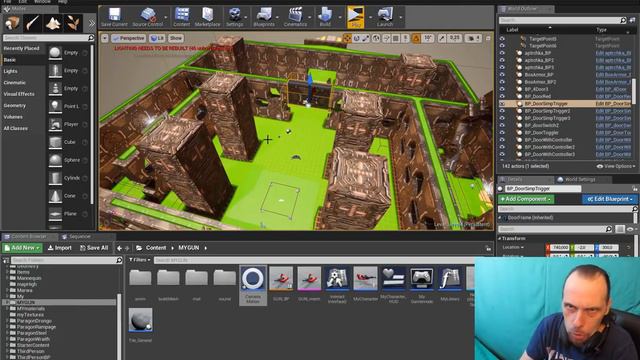Viewport: 640px width, 360px height.
Task: Click the Import button
Action: tap(60, 248)
